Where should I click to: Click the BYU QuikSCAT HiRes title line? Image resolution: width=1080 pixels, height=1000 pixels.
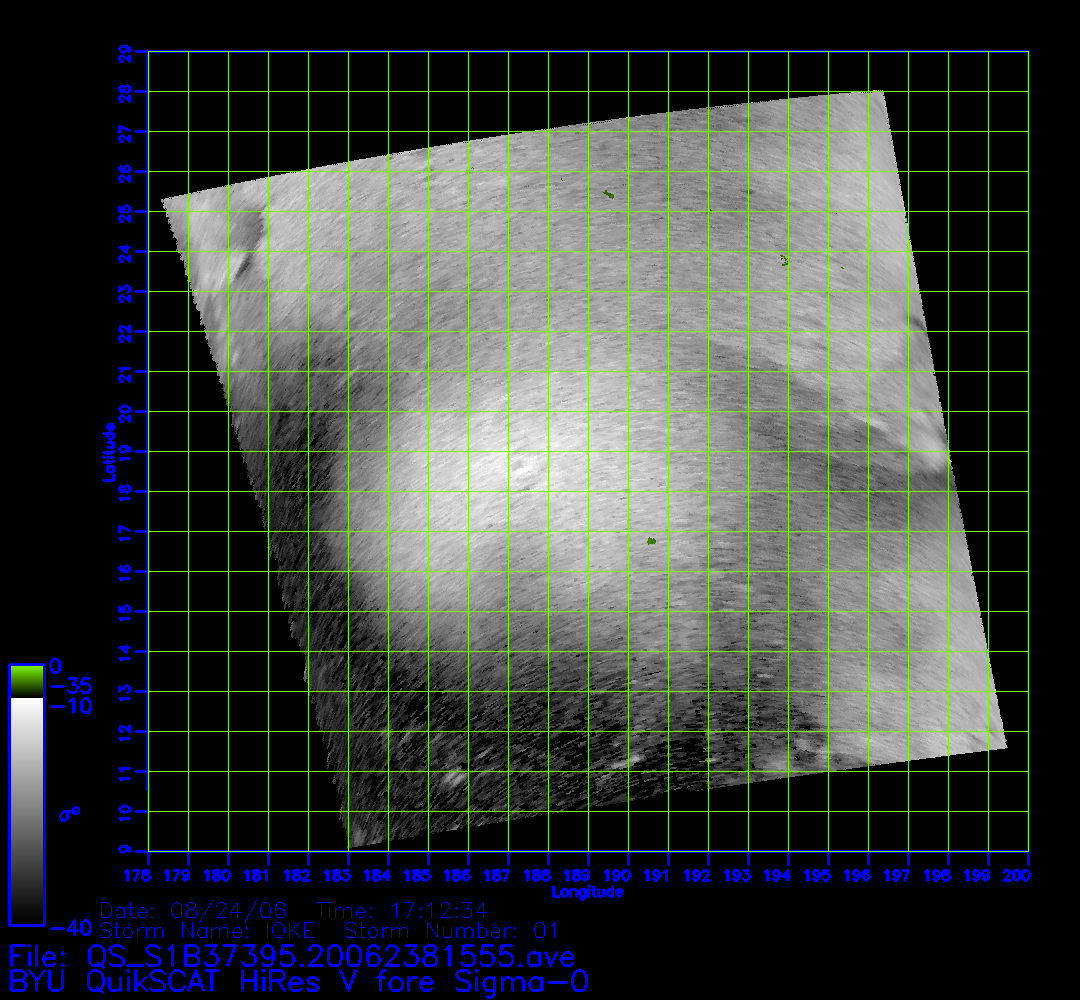pos(298,981)
